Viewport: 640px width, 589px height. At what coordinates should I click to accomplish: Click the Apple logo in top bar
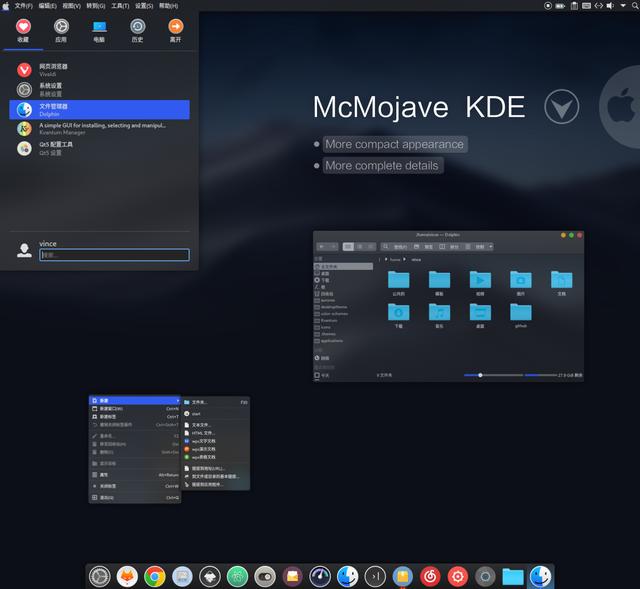6,6
